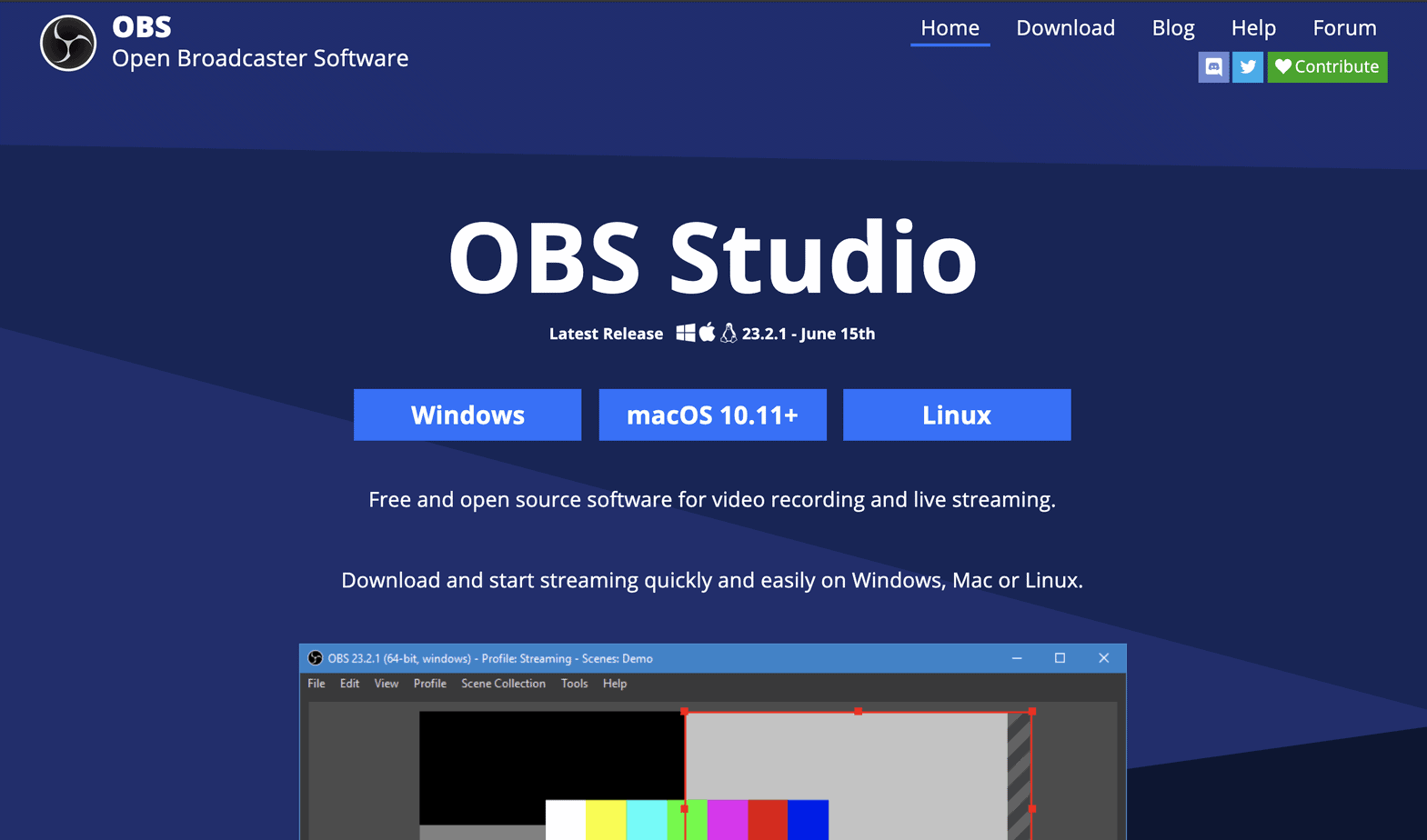This screenshot has width=1427, height=840.
Task: Minimize the OBS preview window
Action: click(x=1017, y=658)
